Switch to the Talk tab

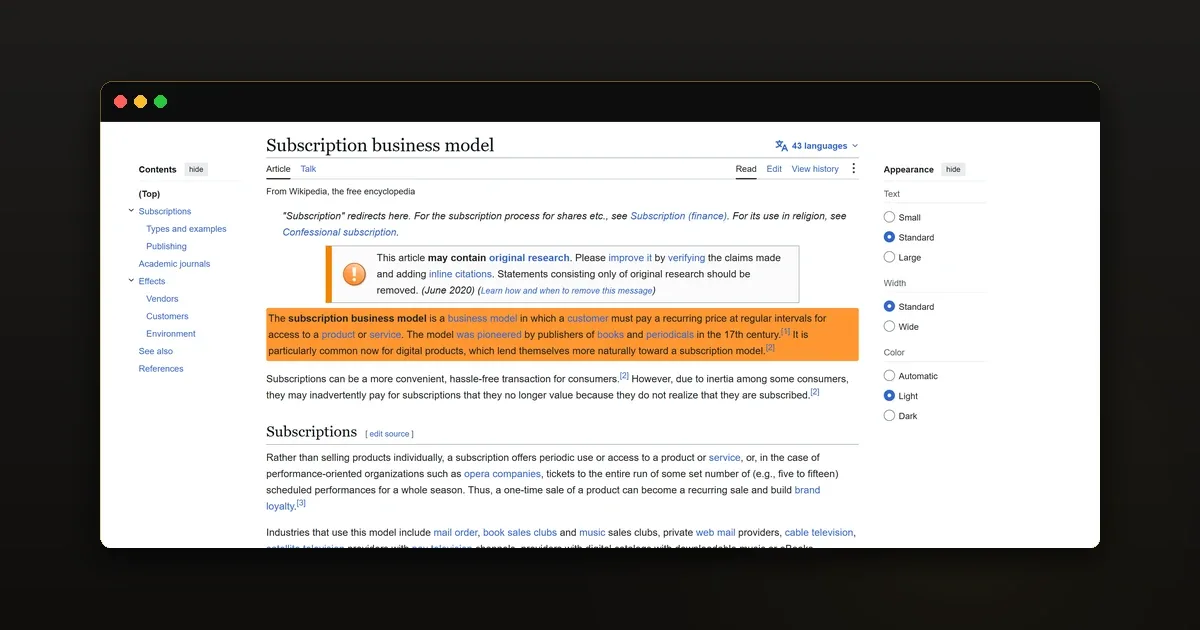pos(308,169)
